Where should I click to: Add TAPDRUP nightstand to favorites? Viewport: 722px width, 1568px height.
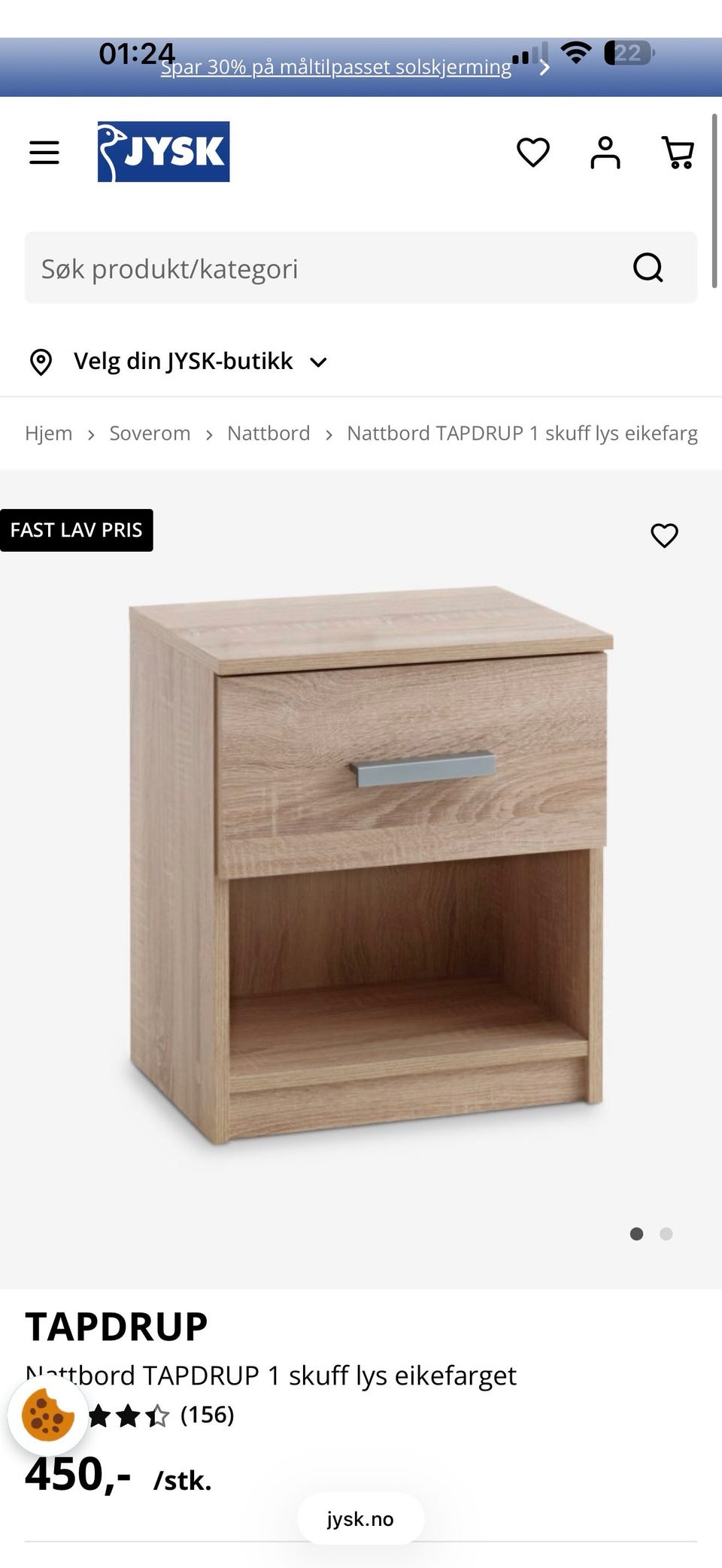[x=664, y=535]
